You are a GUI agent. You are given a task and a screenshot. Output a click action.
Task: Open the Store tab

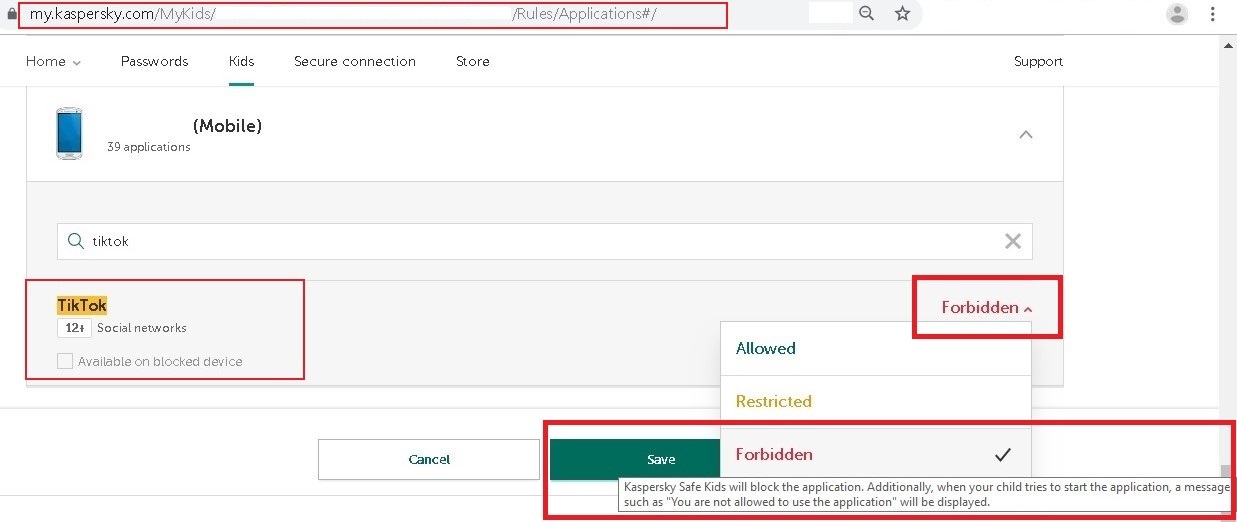[473, 61]
